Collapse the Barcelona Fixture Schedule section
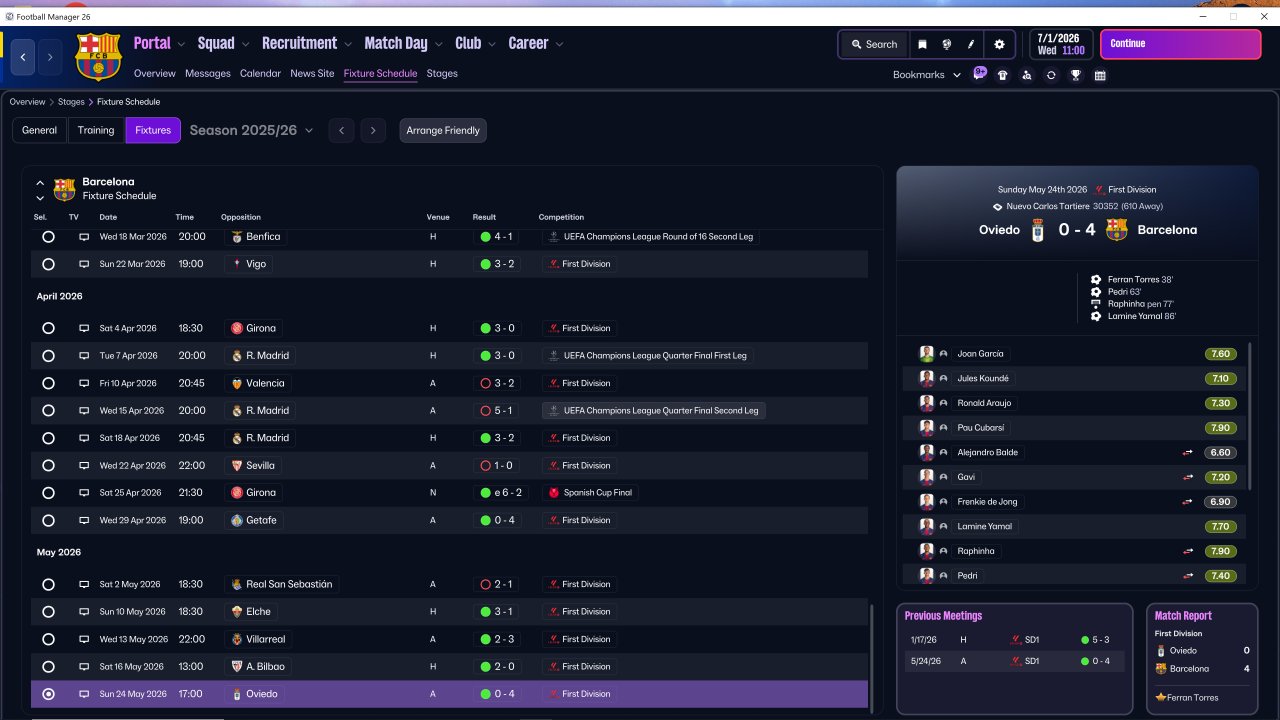 (x=40, y=183)
